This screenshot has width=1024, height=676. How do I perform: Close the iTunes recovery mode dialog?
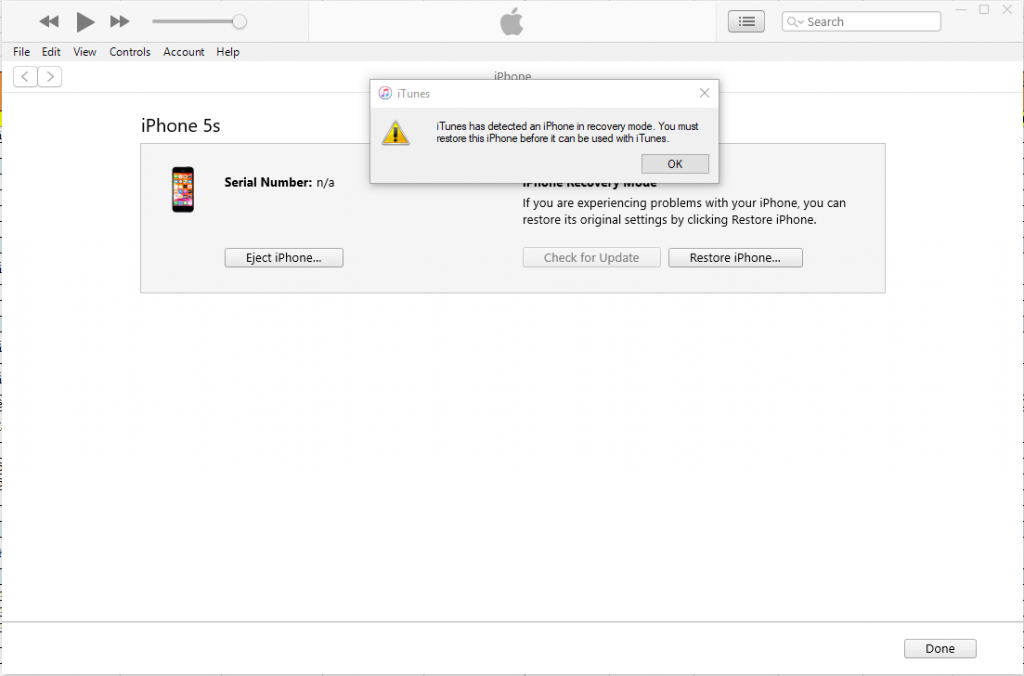(704, 93)
